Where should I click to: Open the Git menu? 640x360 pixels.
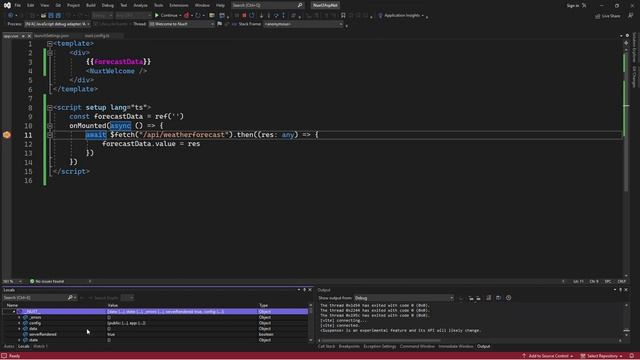tap(58, 5)
